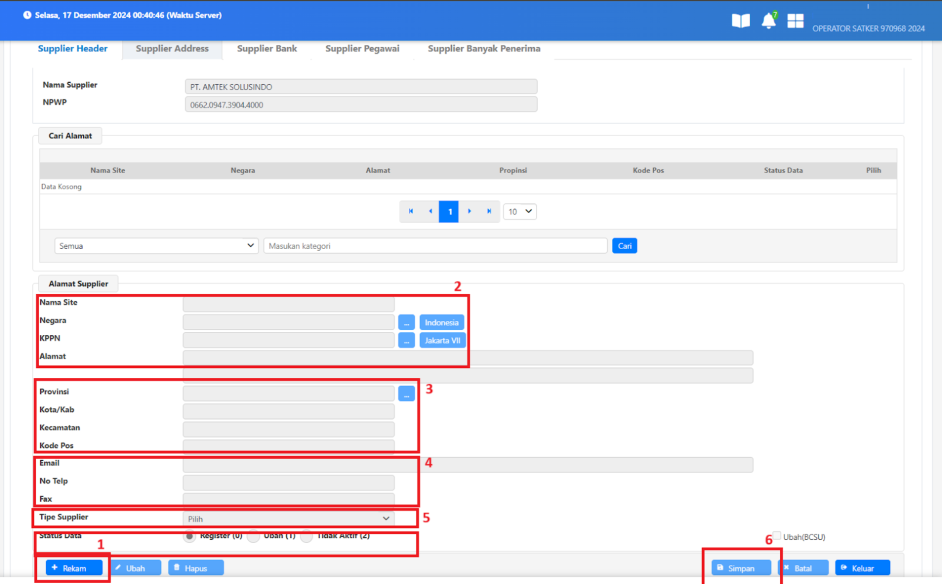Open the Tipe Supplier dropdown
This screenshot has width=942, height=584.
coord(288,518)
